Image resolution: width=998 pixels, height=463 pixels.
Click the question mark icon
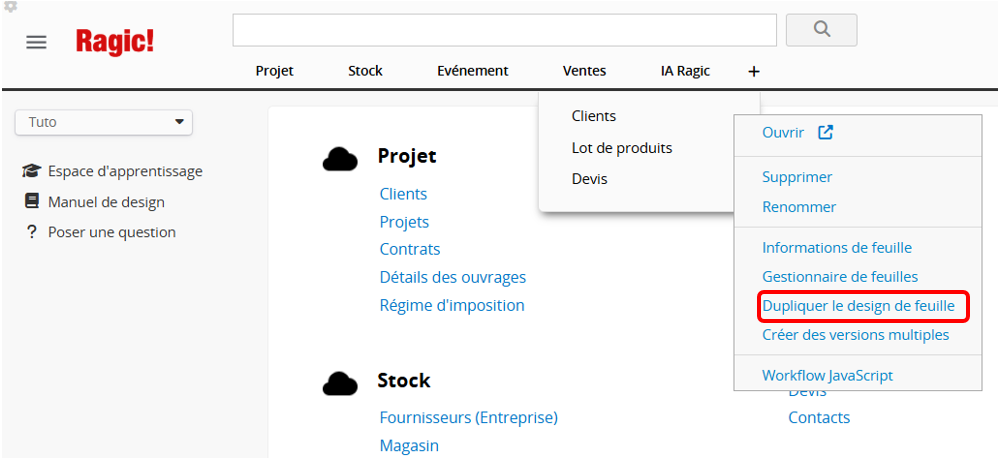30,232
